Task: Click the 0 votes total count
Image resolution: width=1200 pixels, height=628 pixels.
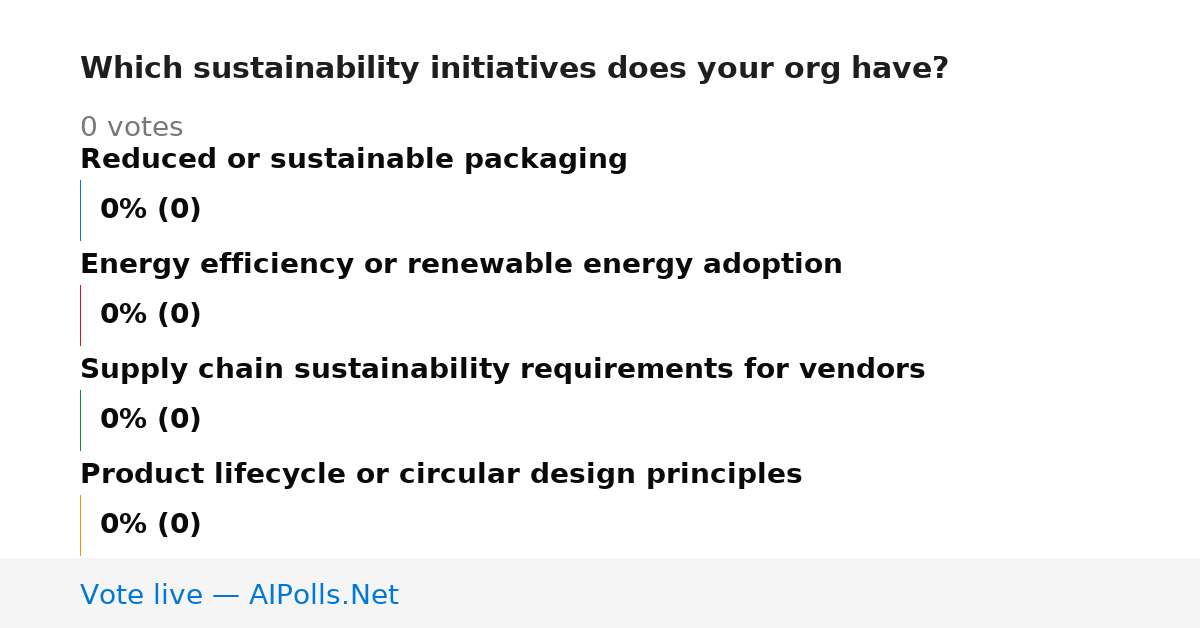Action: (x=131, y=128)
